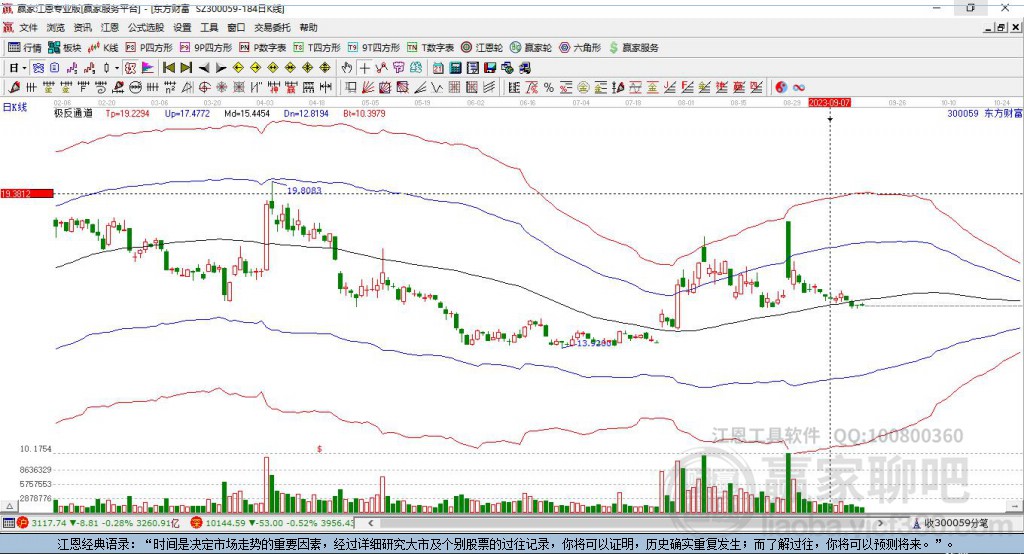Open the 帮助 menu
This screenshot has height=554, width=1024.
(x=308, y=27)
